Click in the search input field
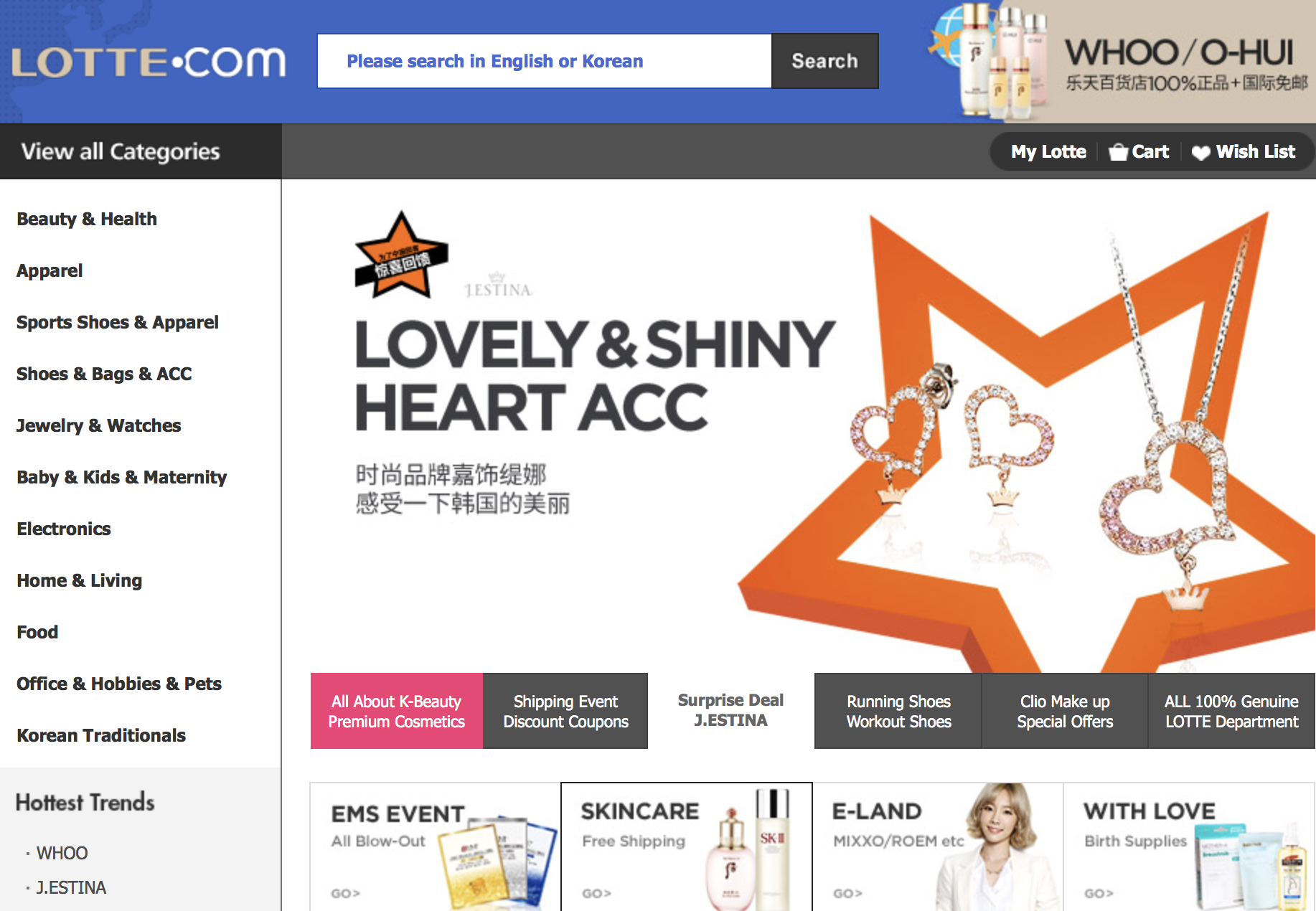 coord(545,61)
